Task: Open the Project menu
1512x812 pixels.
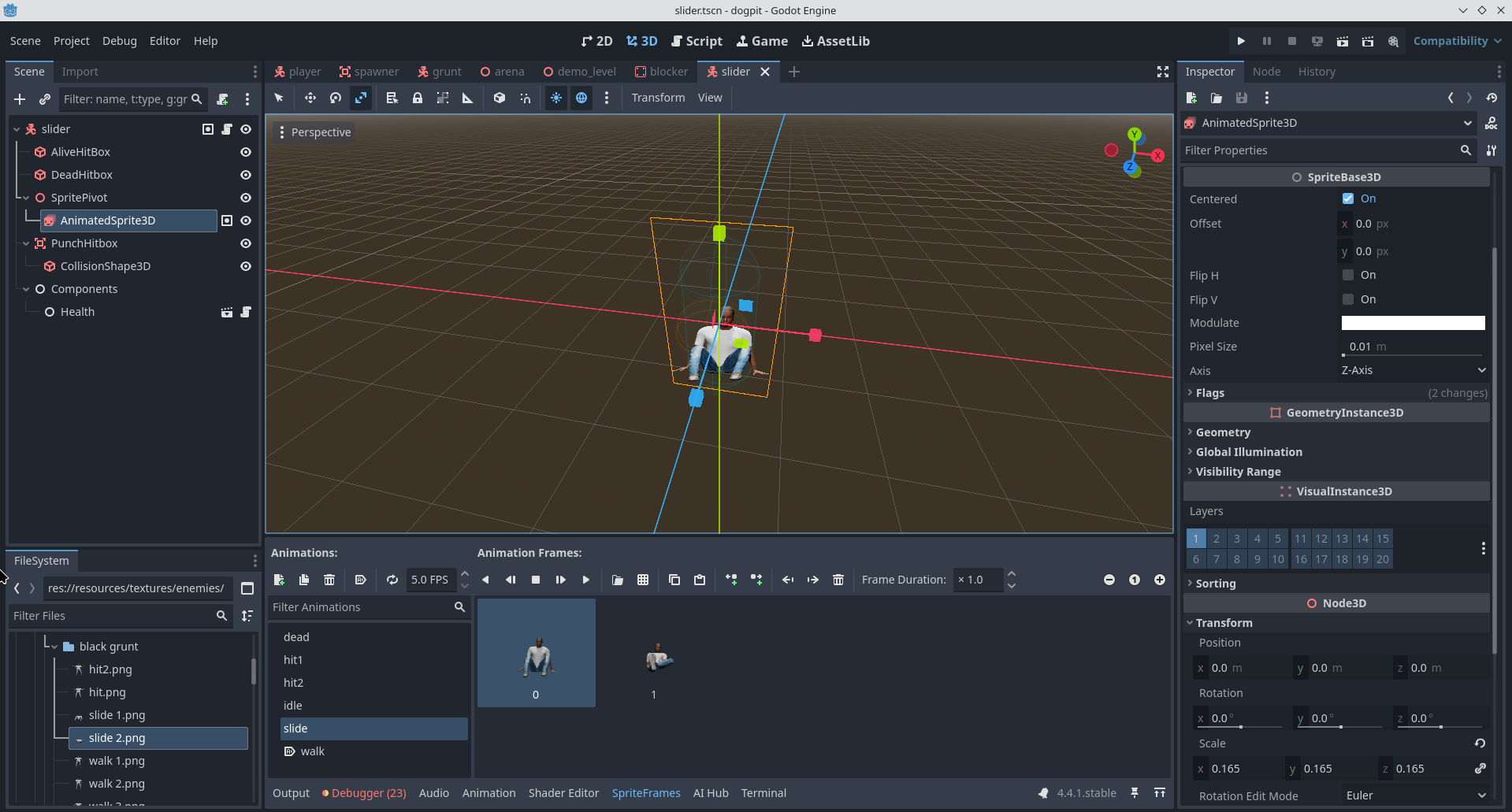Action: click(71, 41)
